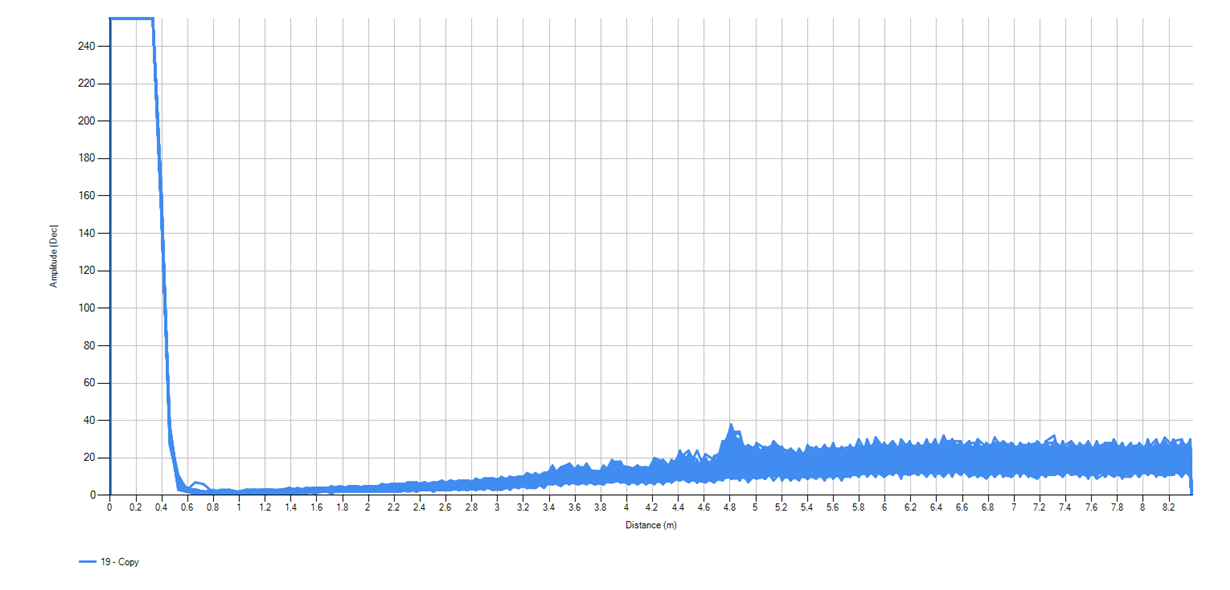Click the 7 tick label on the distance axis
1230x590 pixels.
pos(1014,508)
